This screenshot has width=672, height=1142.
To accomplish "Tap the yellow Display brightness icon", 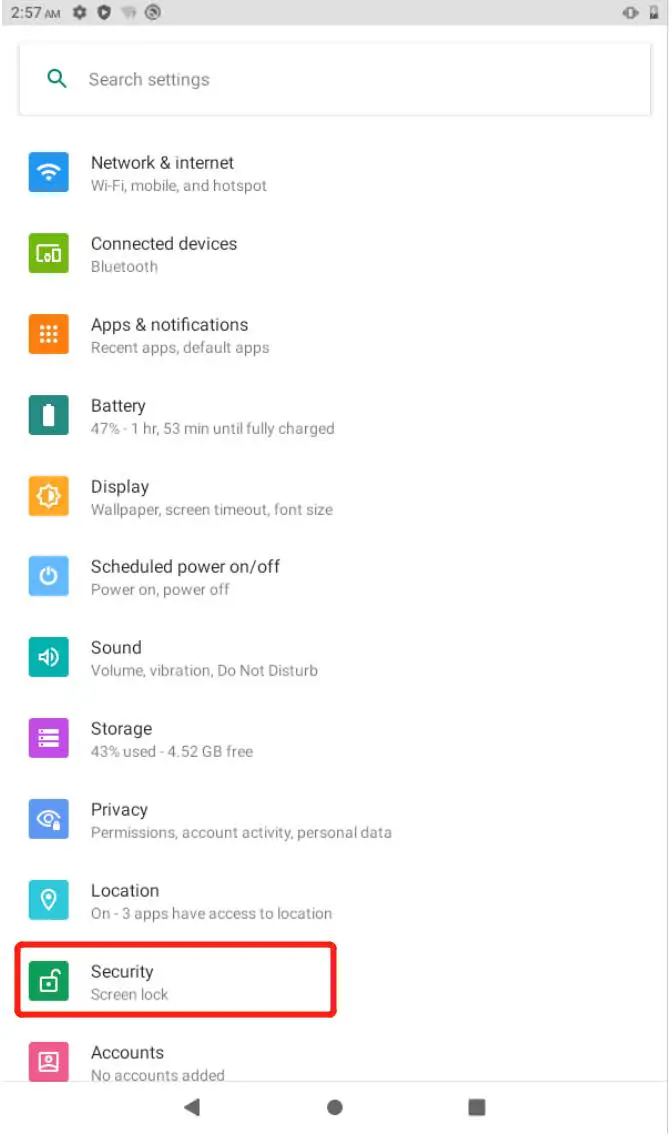I will pos(49,496).
